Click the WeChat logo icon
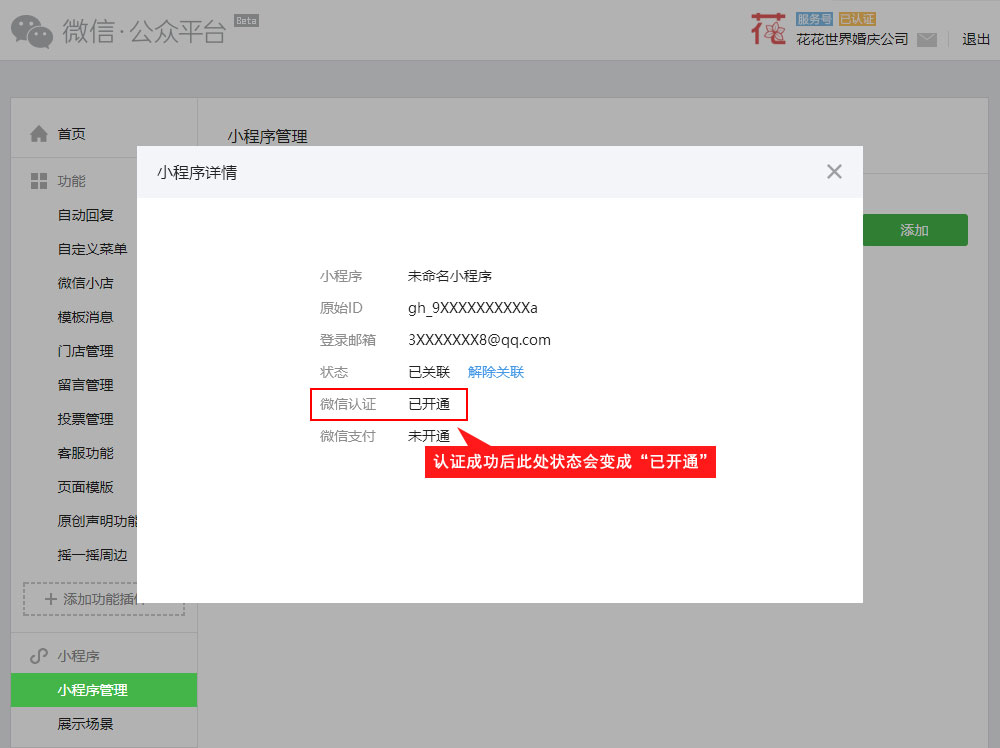The height and width of the screenshot is (748, 1000). [32, 31]
